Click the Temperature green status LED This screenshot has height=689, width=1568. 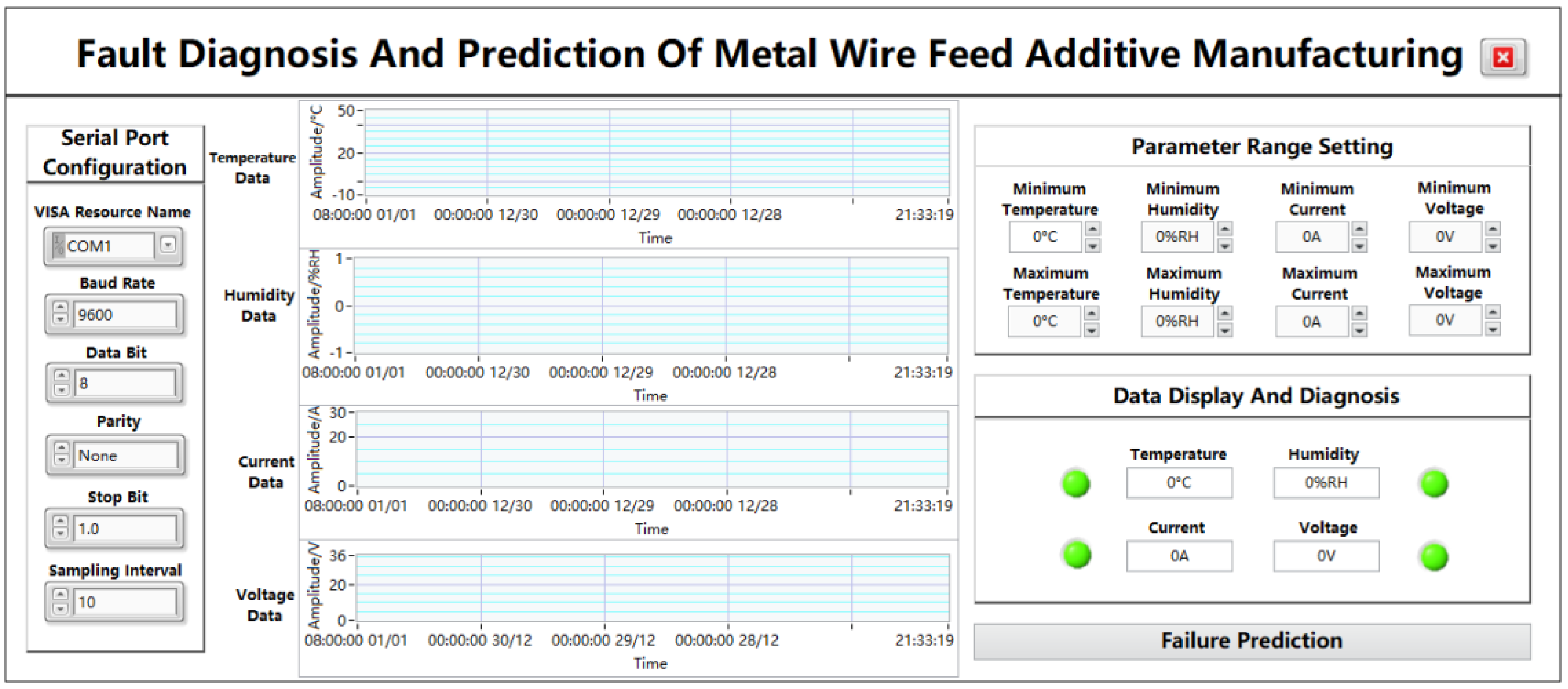click(1075, 484)
